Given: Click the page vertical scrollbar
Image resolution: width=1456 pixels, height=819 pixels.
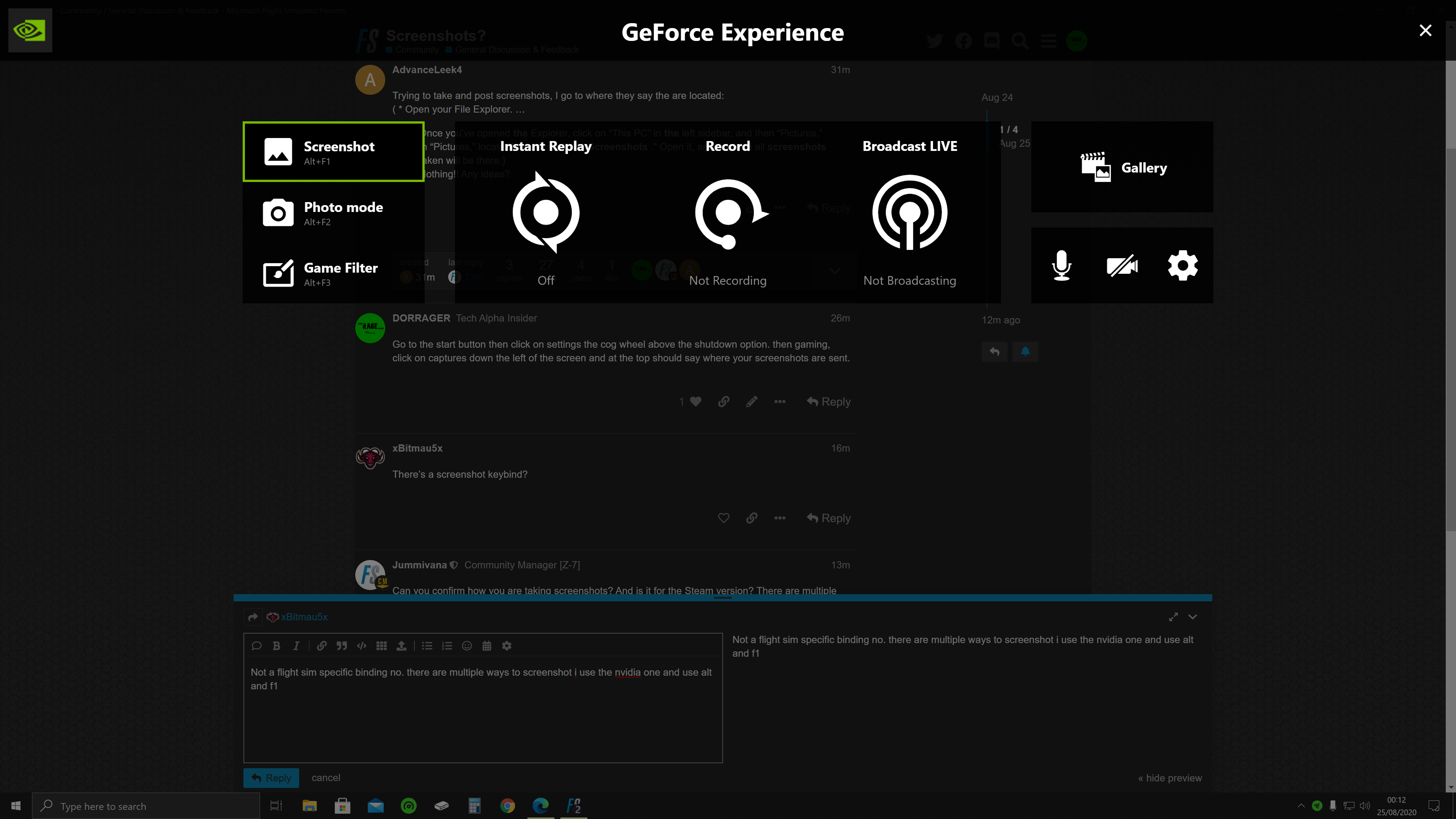Looking at the screenshot, I should (1451, 339).
